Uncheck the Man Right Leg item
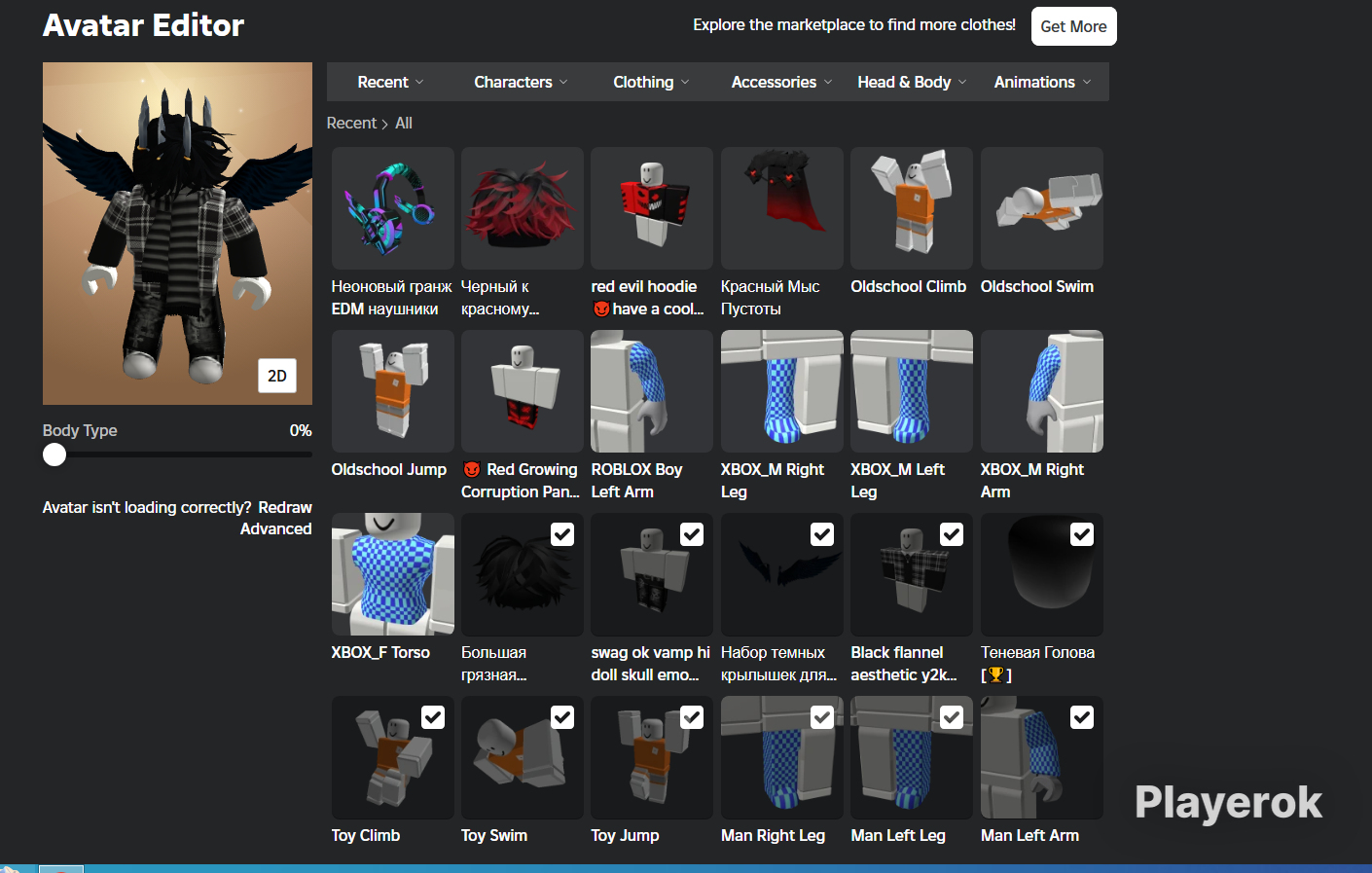Viewport: 1372px width, 873px height. pos(822,717)
